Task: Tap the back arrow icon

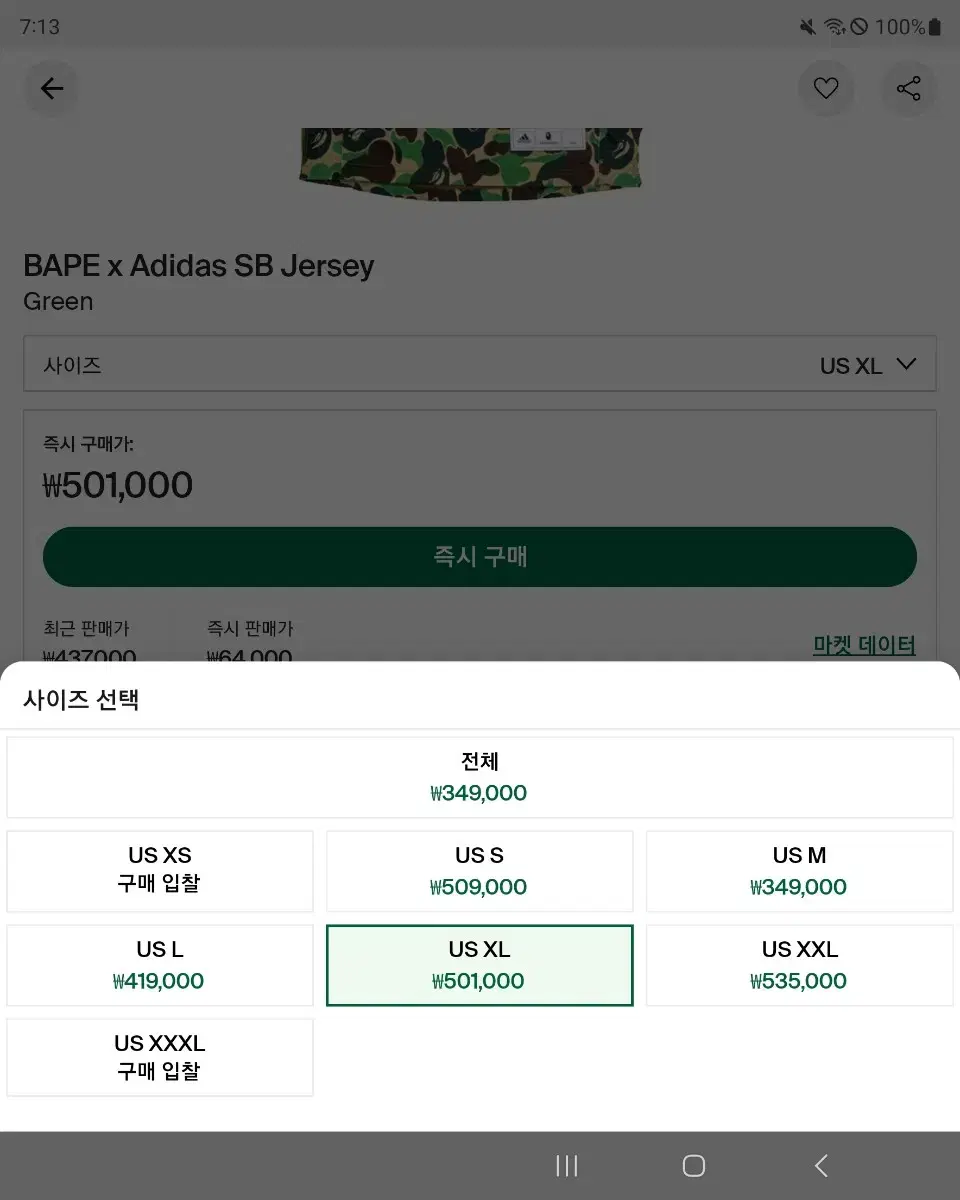Action: 52,89
